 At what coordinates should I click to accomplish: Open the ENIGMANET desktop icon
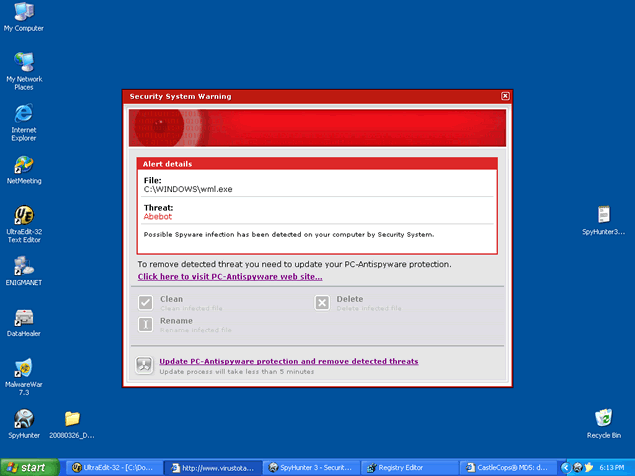coord(23,267)
